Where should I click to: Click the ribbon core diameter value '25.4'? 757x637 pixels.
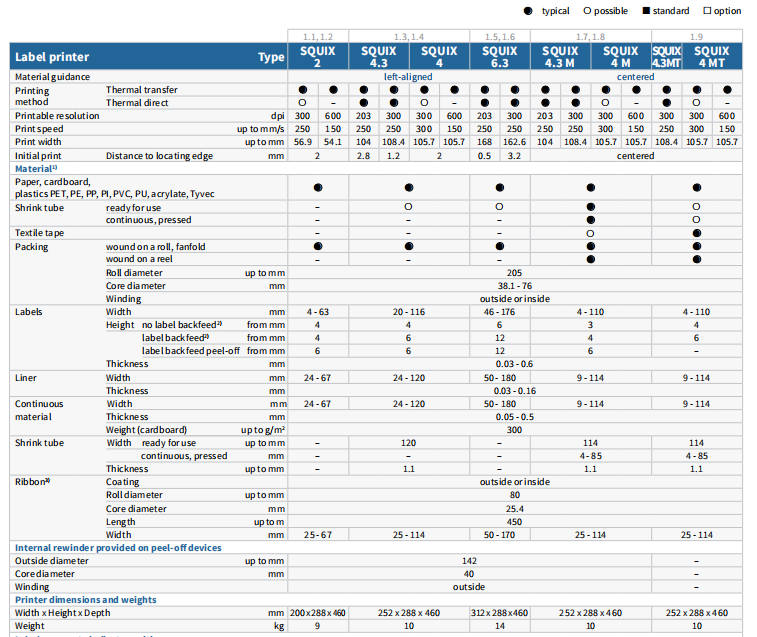point(515,509)
